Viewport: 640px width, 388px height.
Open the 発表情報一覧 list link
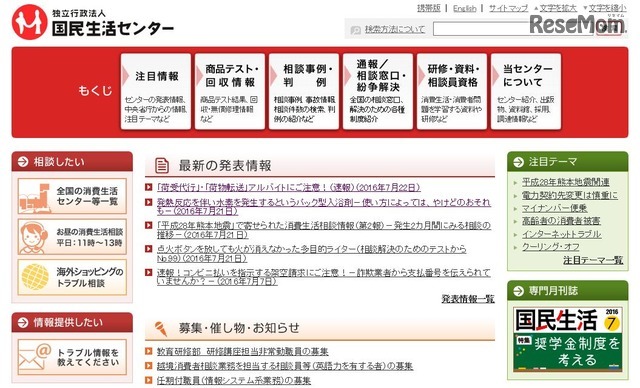pos(468,299)
